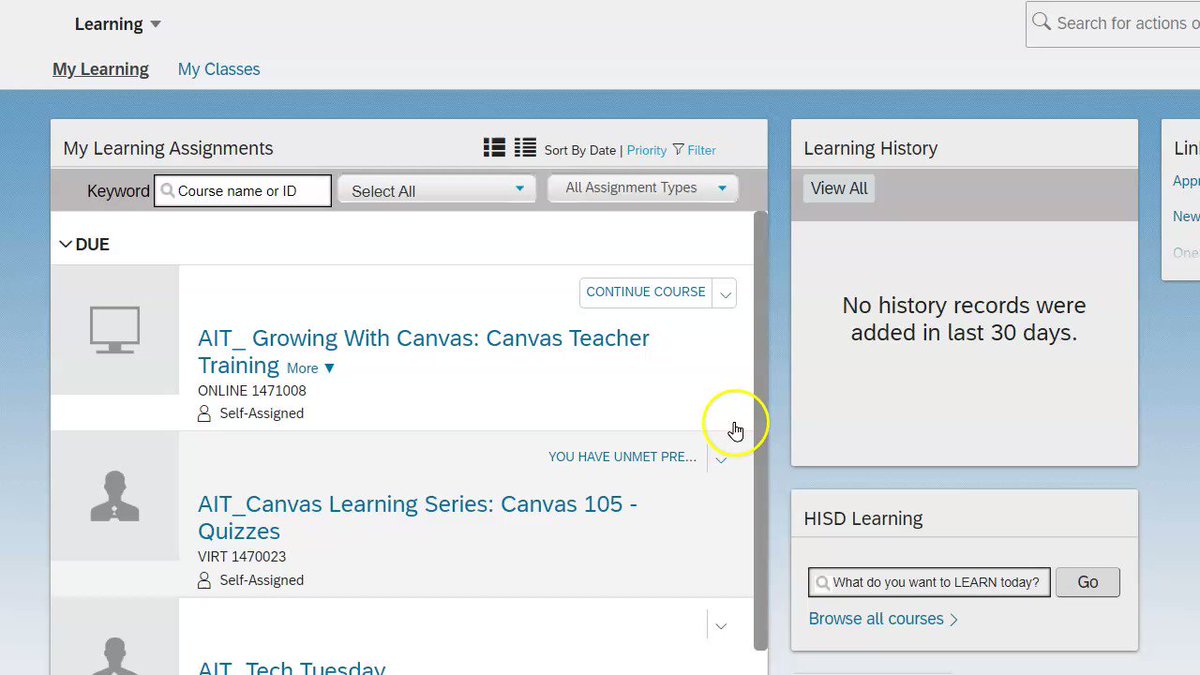Click the assignments list scrollbar
This screenshot has width=1200, height=675.
click(x=760, y=430)
